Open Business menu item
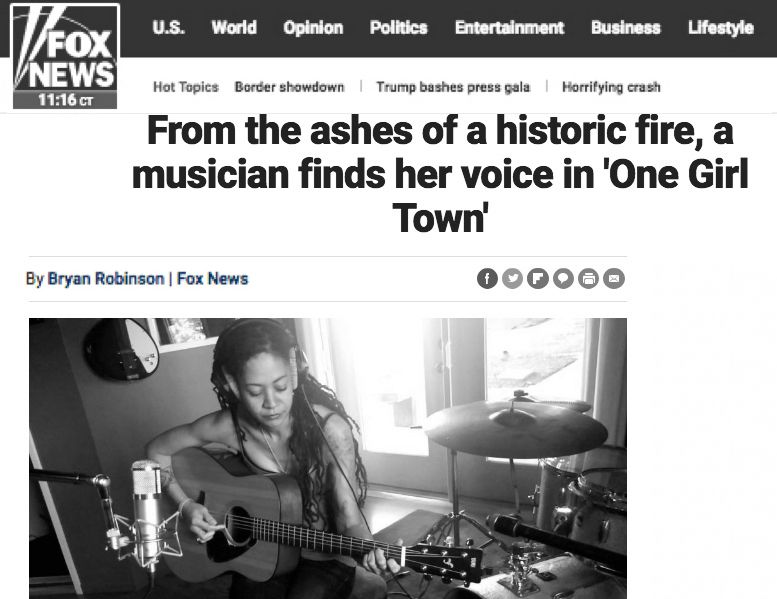This screenshot has width=777, height=599. pyautogui.click(x=626, y=27)
